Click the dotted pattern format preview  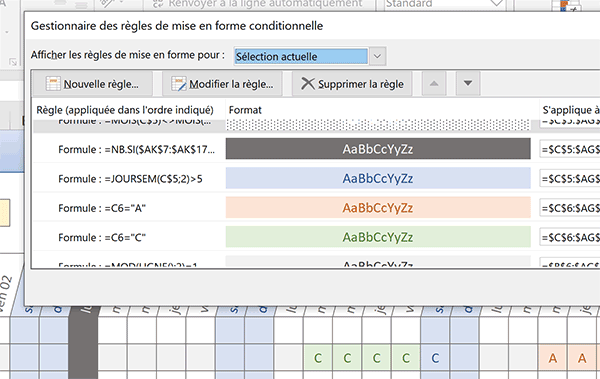point(378,124)
